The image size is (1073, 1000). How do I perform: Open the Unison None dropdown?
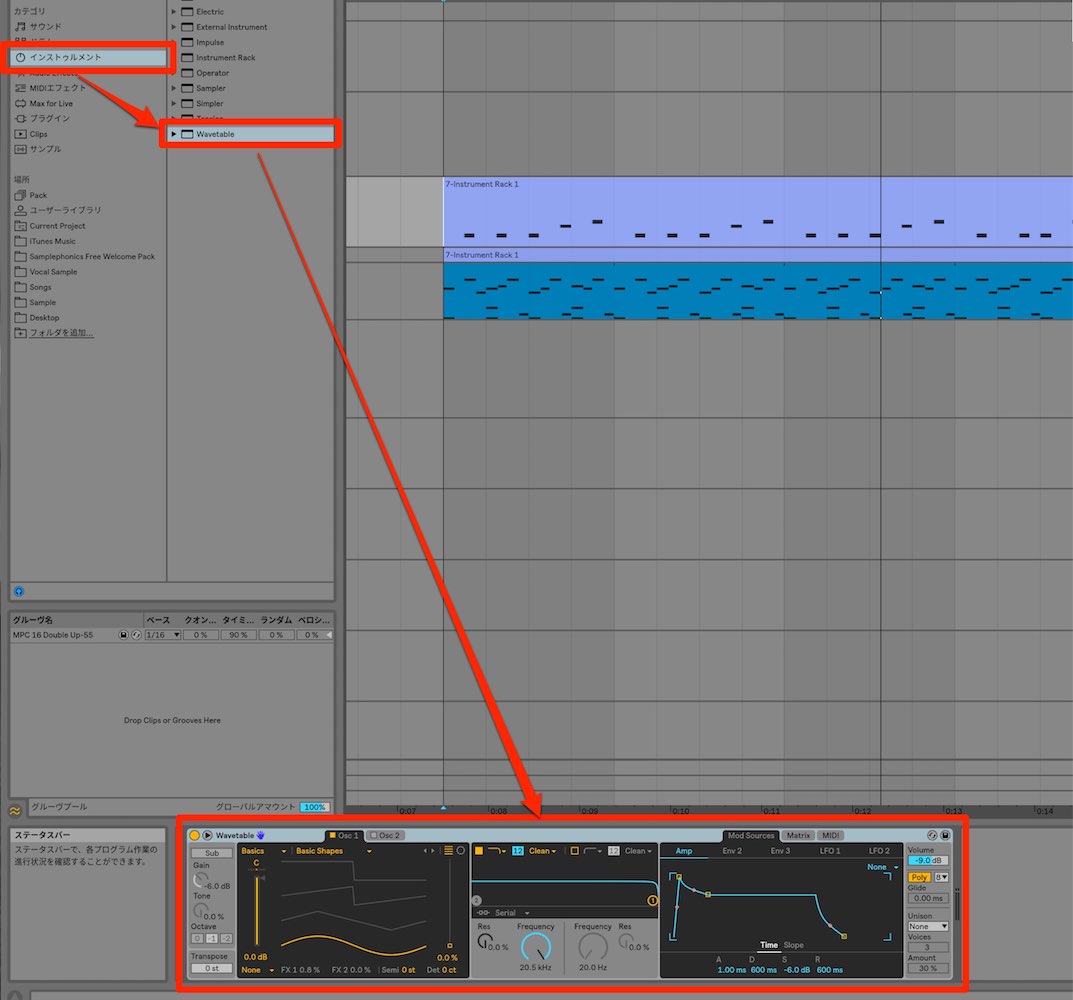pos(928,926)
